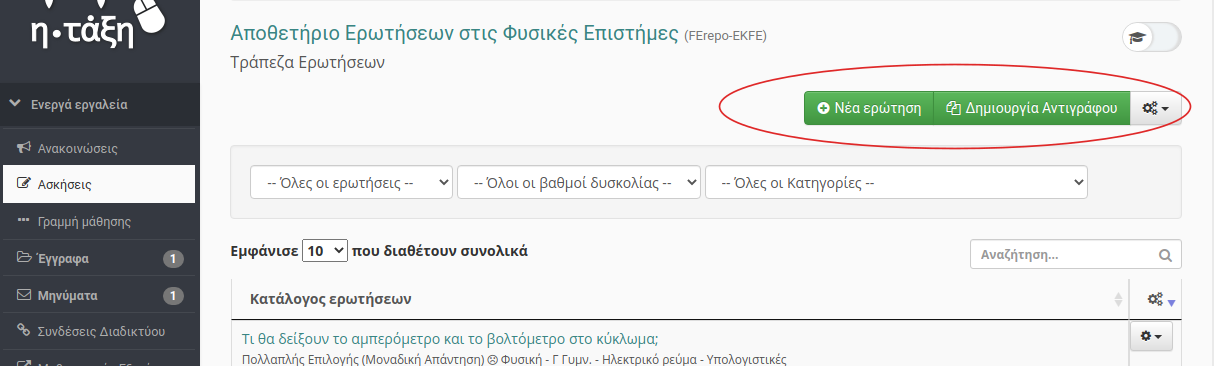
Task: Click the magnifier icon in the search box
Action: pos(1164,255)
